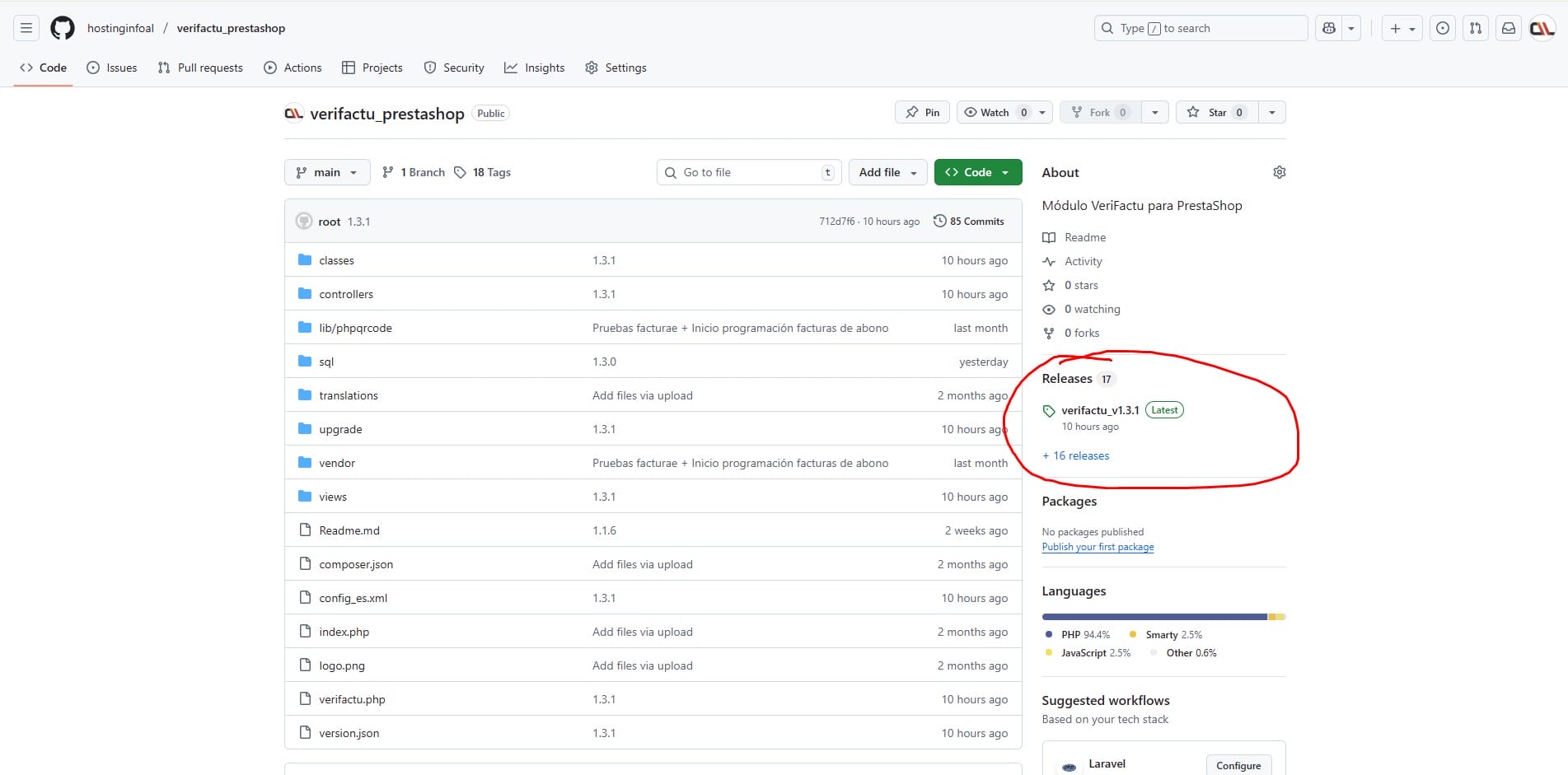Go to the Actions tab
Viewport: 1568px width, 775px height.
[293, 68]
